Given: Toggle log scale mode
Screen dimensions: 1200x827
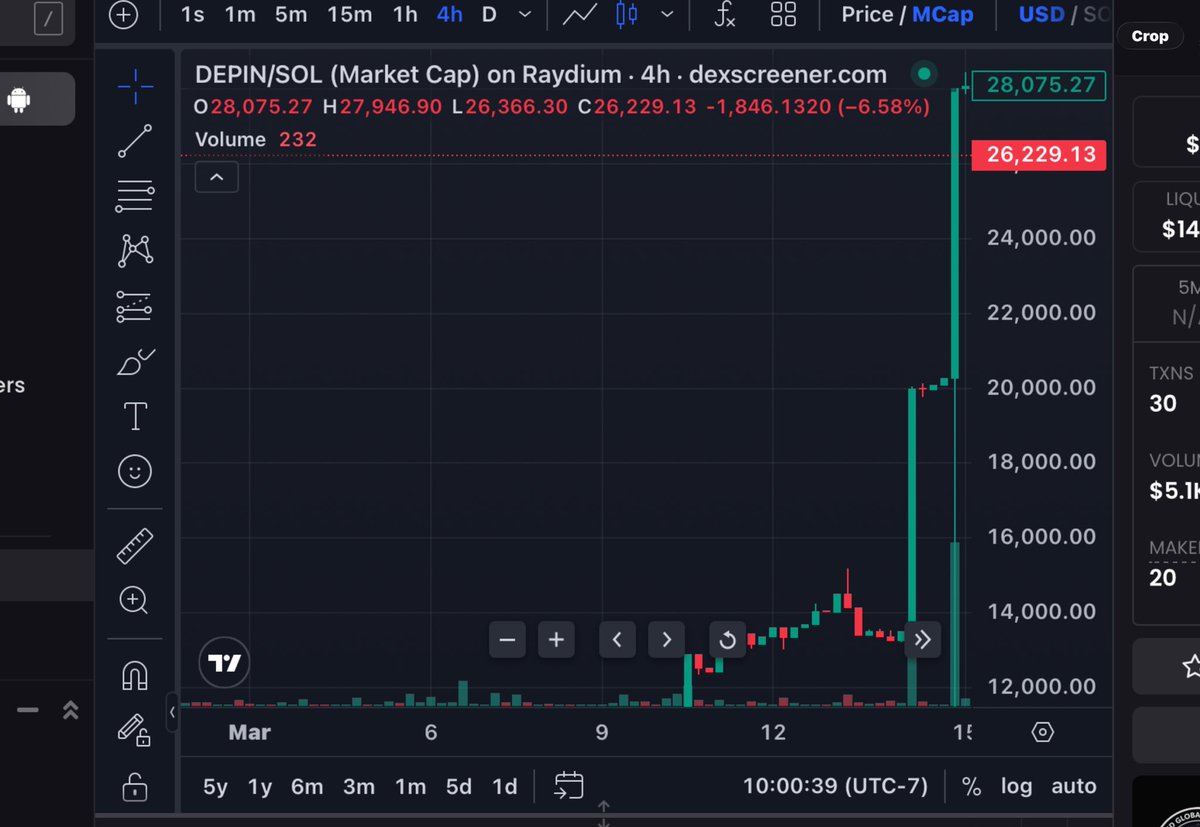Looking at the screenshot, I should (1016, 786).
